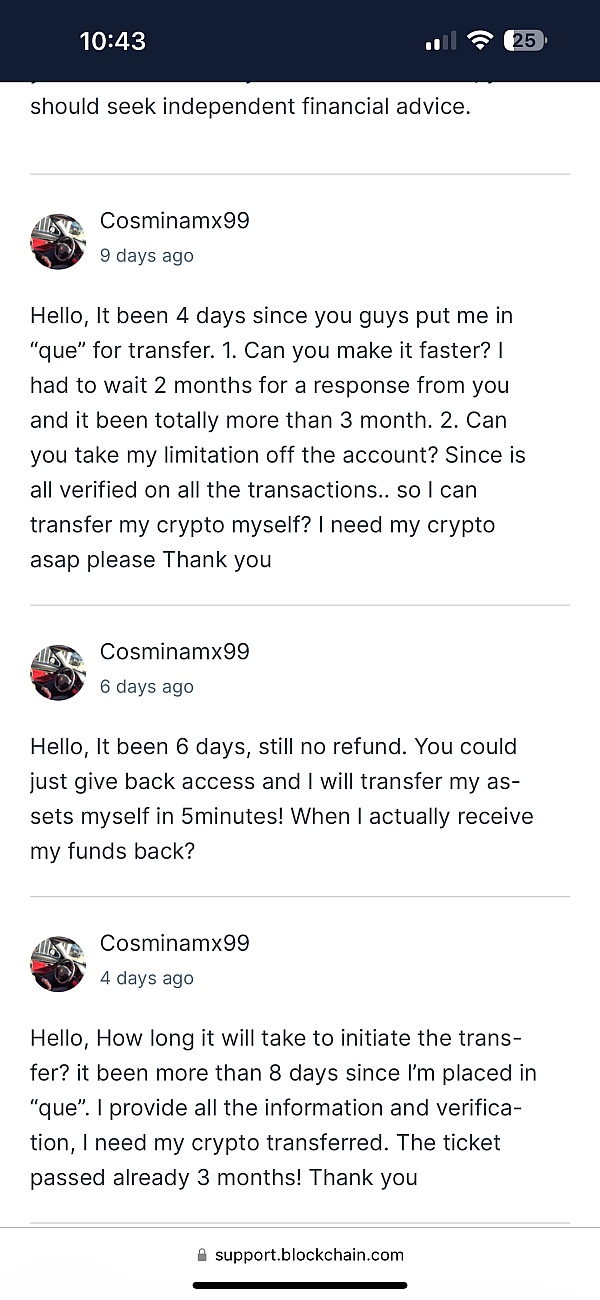This screenshot has height=1300, width=600.
Task: Tap the "should seek independent financial advice" text
Action: pos(250,106)
